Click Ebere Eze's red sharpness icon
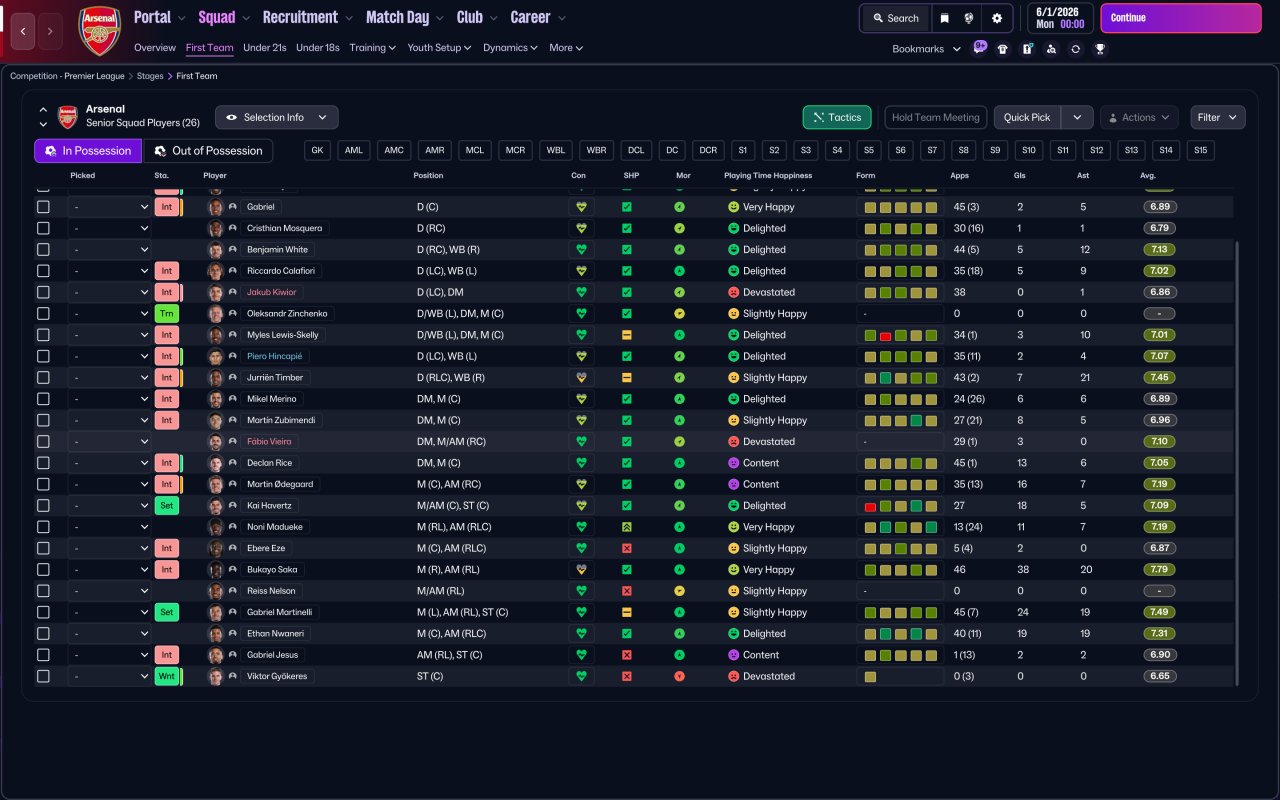The height and width of the screenshot is (800, 1280). (x=627, y=548)
